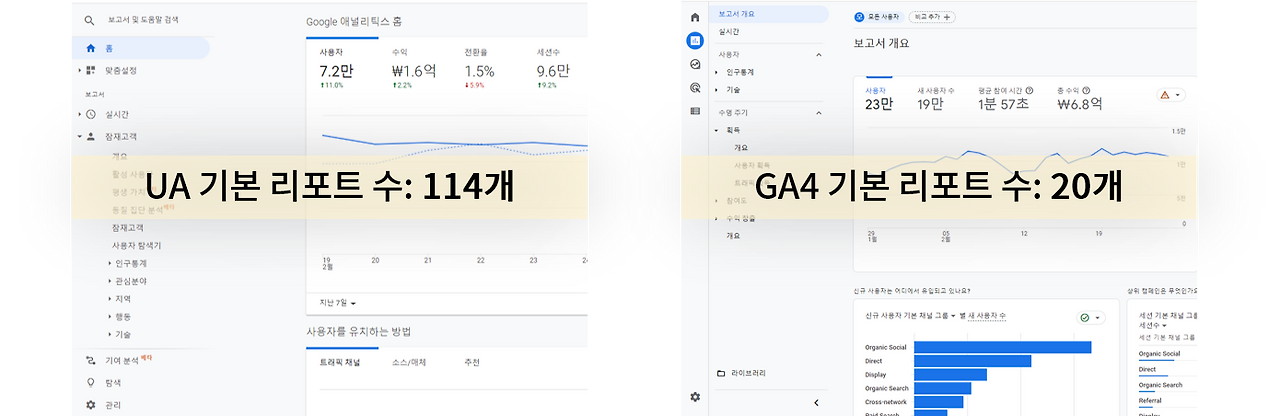The height and width of the screenshot is (416, 1280).
Task: Click the 비교 추가 button in GA4
Action: pos(930,17)
